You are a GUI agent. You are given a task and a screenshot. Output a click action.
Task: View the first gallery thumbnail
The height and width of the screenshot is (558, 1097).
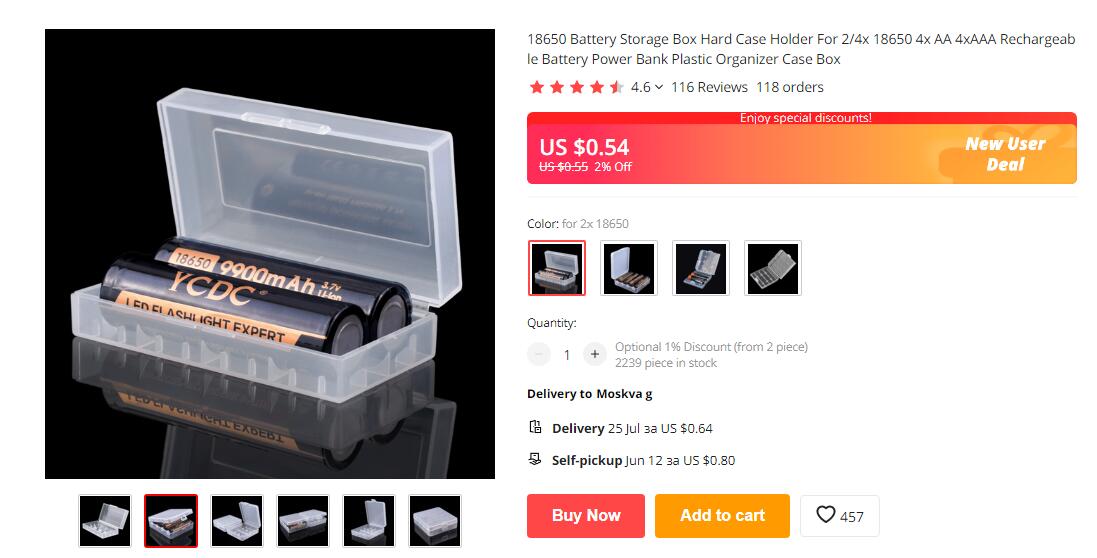coord(105,521)
